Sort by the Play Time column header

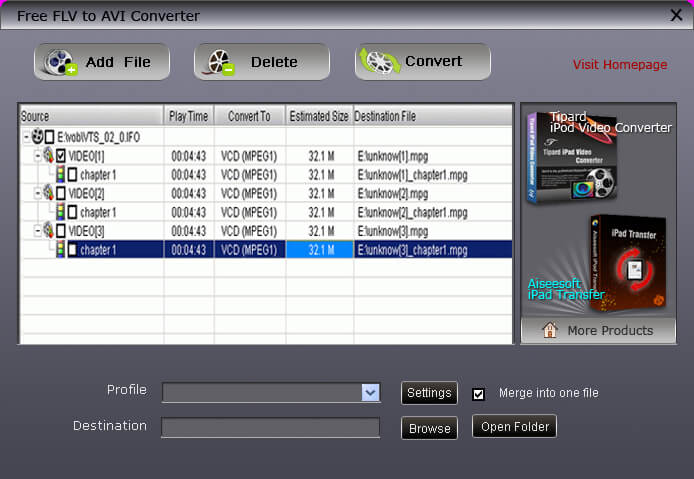coord(188,116)
